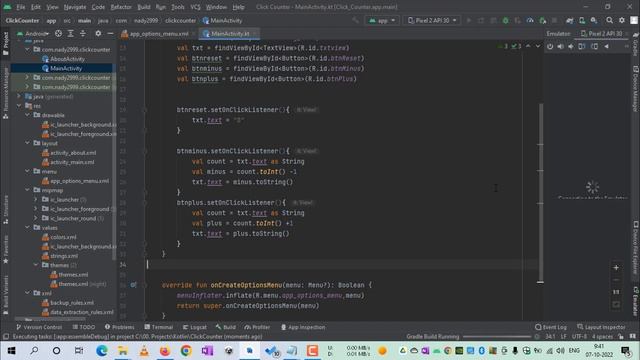Toggle read-only lock icon in status bar

pos(621,337)
